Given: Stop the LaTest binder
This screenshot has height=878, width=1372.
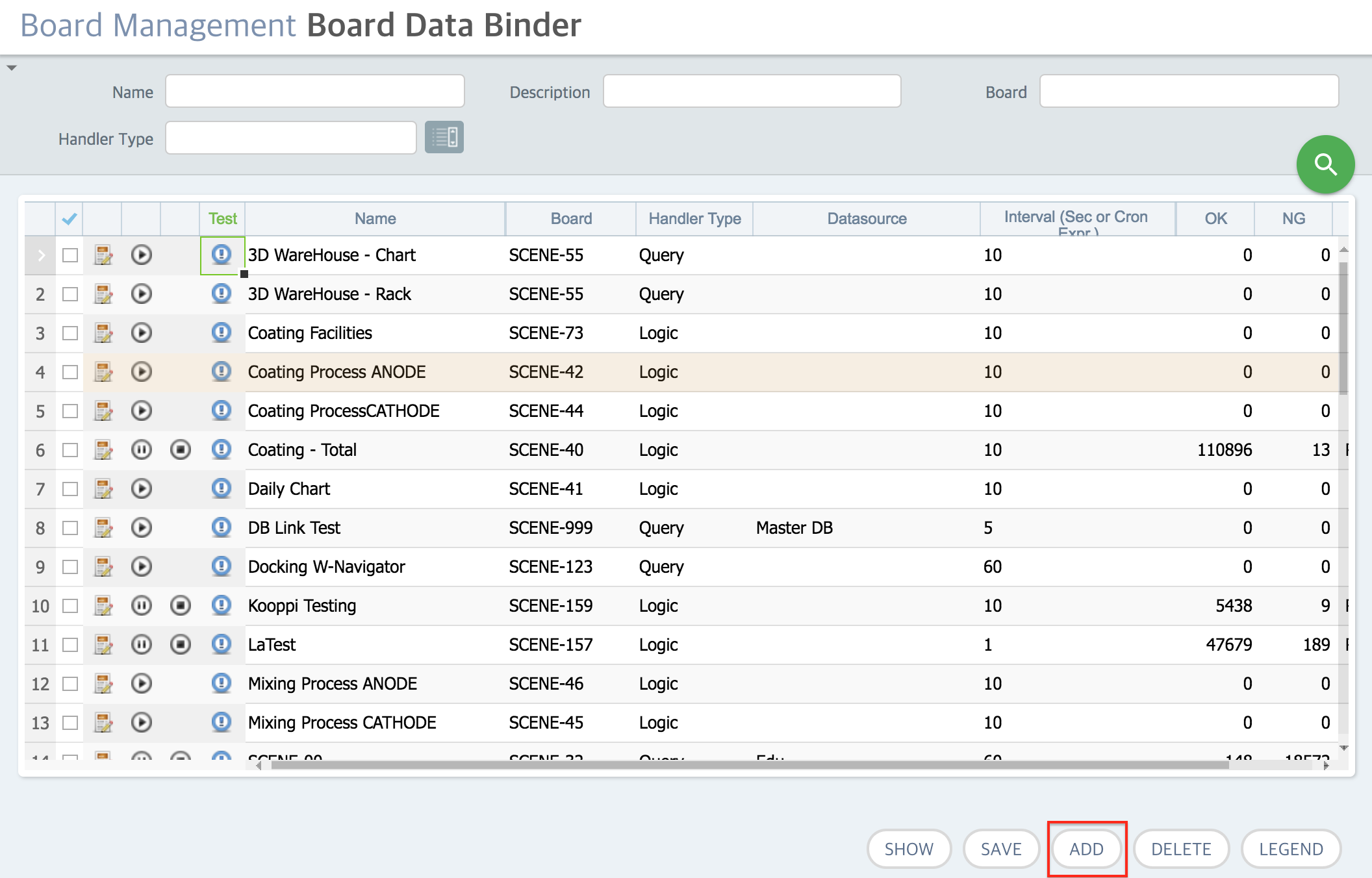Looking at the screenshot, I should point(181,644).
